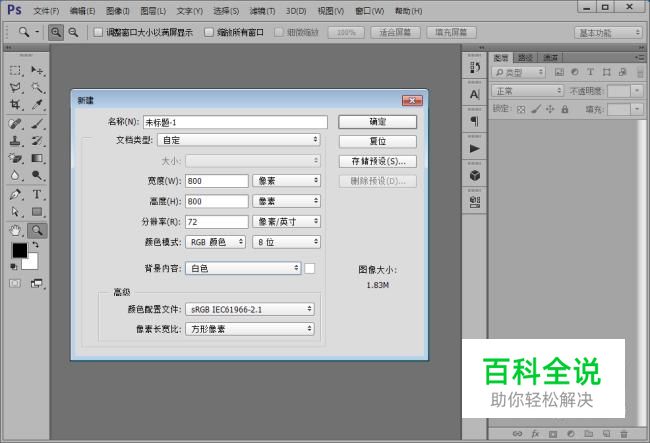Select the Rectangular Marquee tool

click(15, 70)
